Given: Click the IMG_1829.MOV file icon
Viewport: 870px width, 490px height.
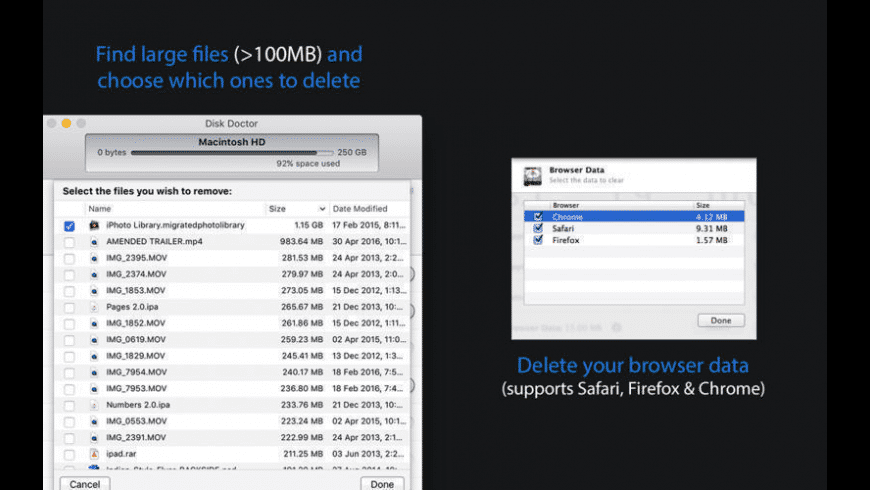Looking at the screenshot, I should pos(94,356).
